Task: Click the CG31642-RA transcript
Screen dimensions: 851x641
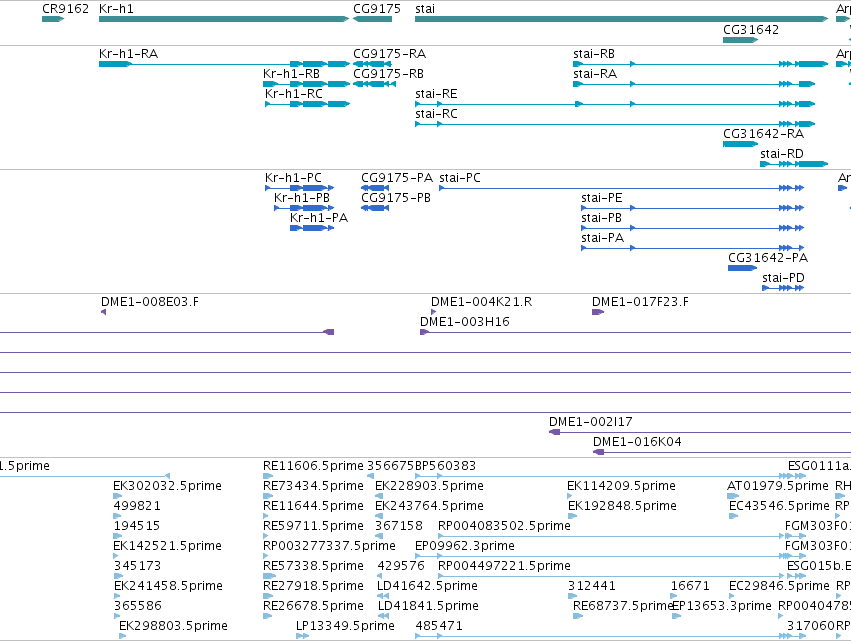Action: (740, 144)
